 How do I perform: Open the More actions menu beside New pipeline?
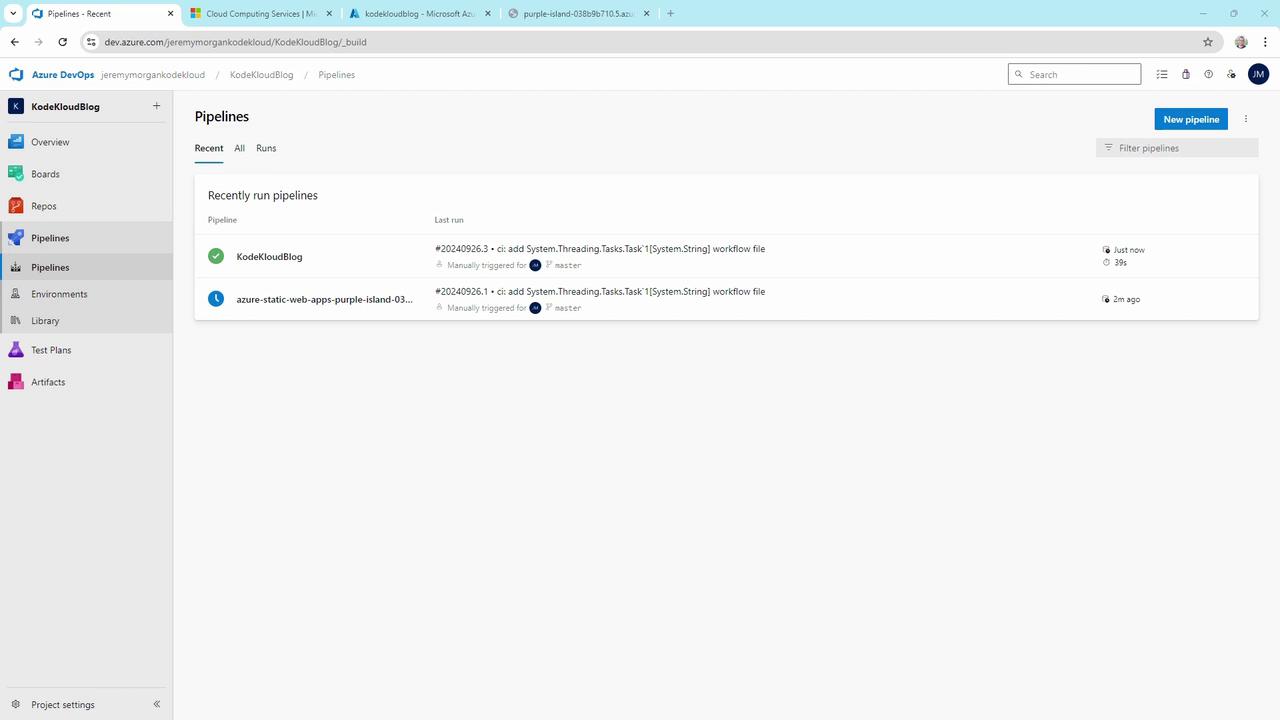pos(1246,119)
